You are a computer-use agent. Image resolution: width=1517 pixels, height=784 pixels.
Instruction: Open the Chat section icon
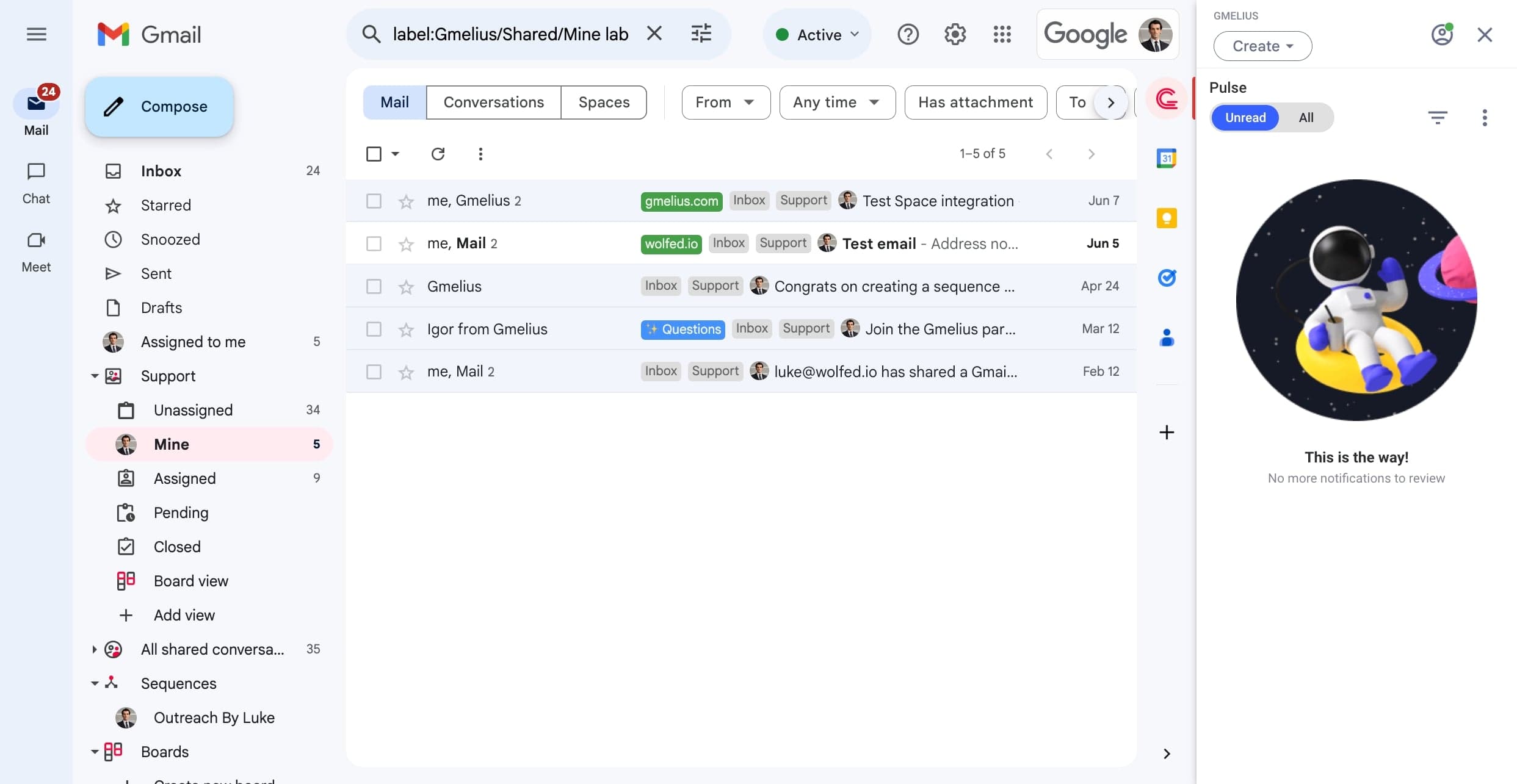click(x=36, y=171)
